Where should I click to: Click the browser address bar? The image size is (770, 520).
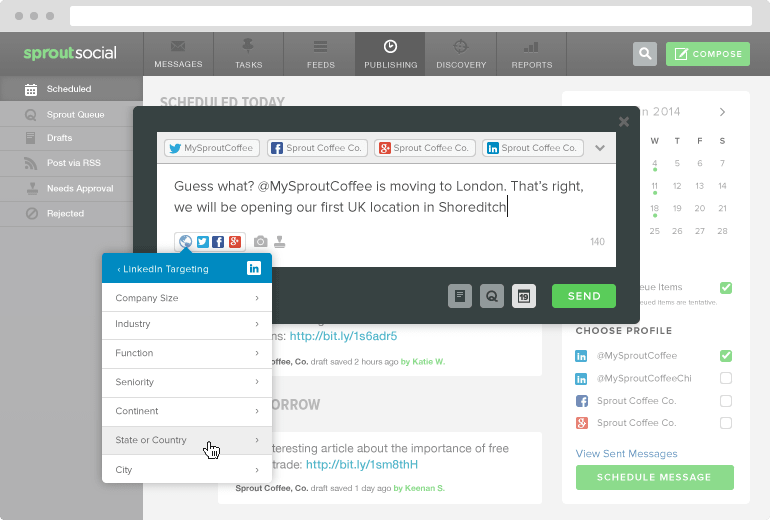pos(411,16)
